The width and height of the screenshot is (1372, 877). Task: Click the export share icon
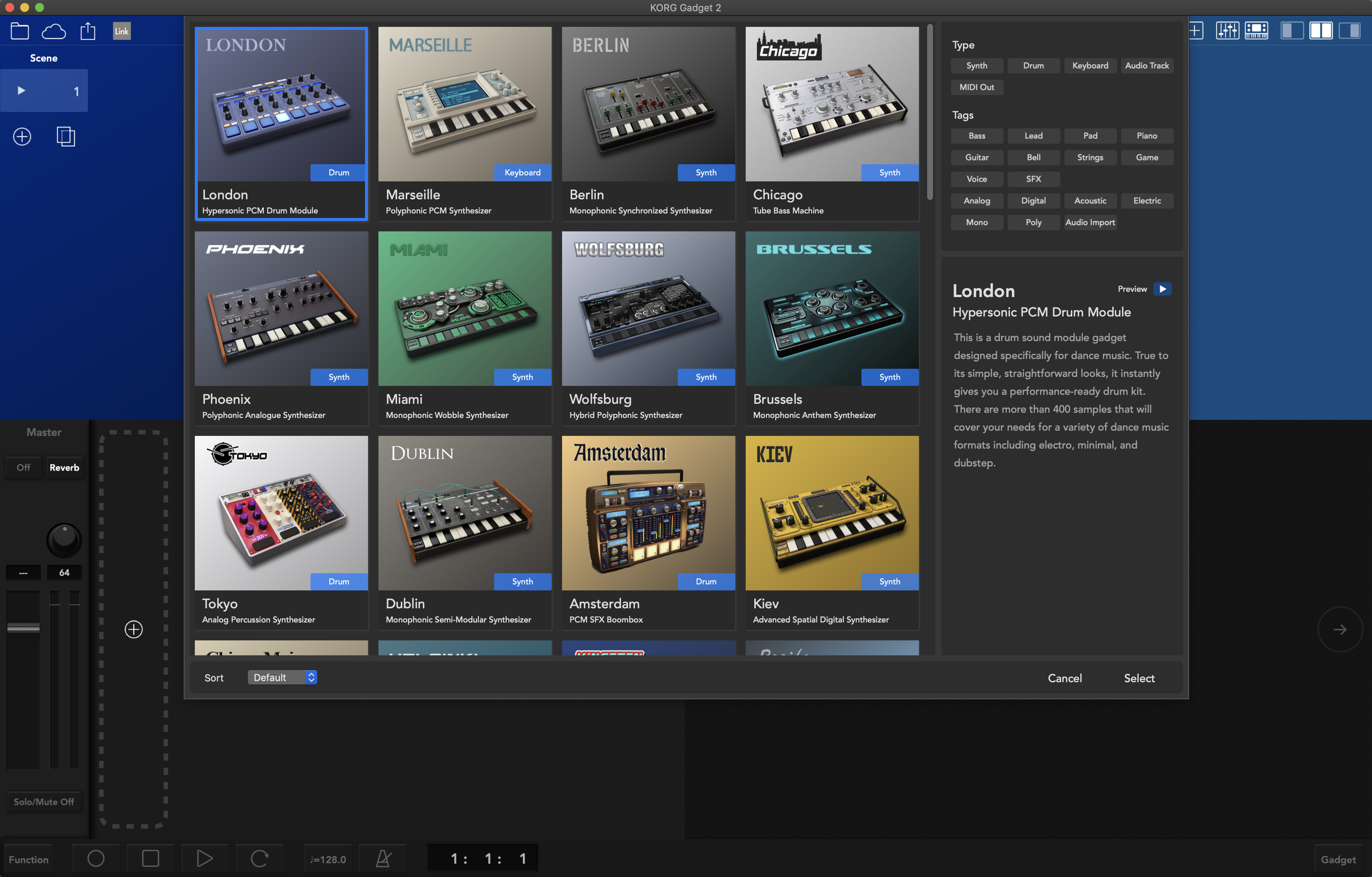coord(88,31)
